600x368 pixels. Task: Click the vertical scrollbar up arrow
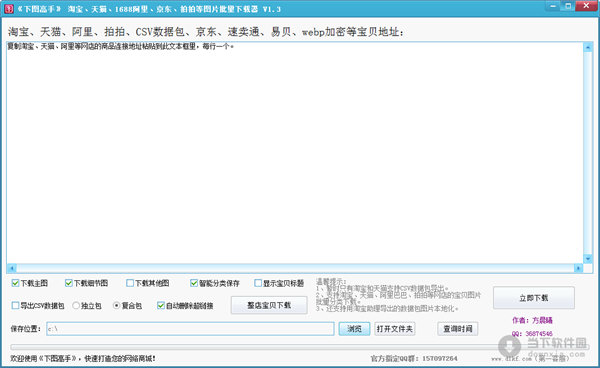(588, 47)
